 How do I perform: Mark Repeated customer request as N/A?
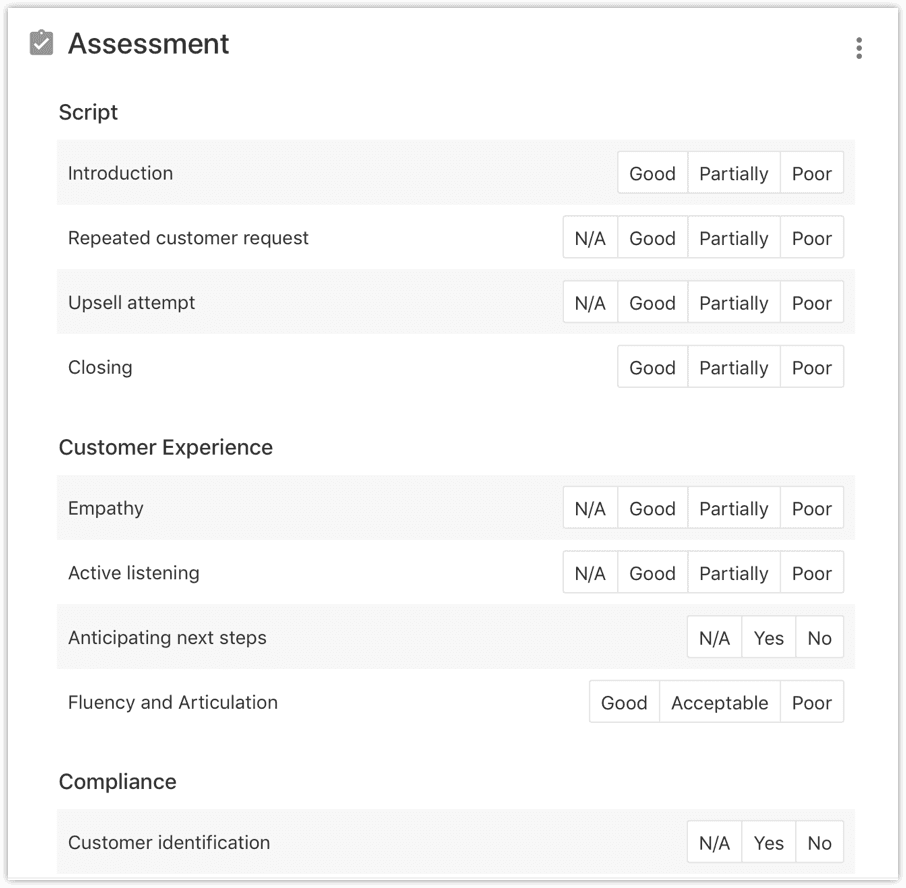[x=590, y=238]
